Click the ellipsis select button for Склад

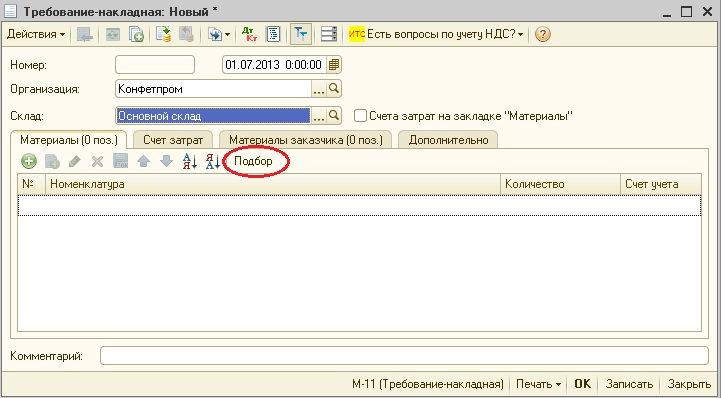(319, 117)
